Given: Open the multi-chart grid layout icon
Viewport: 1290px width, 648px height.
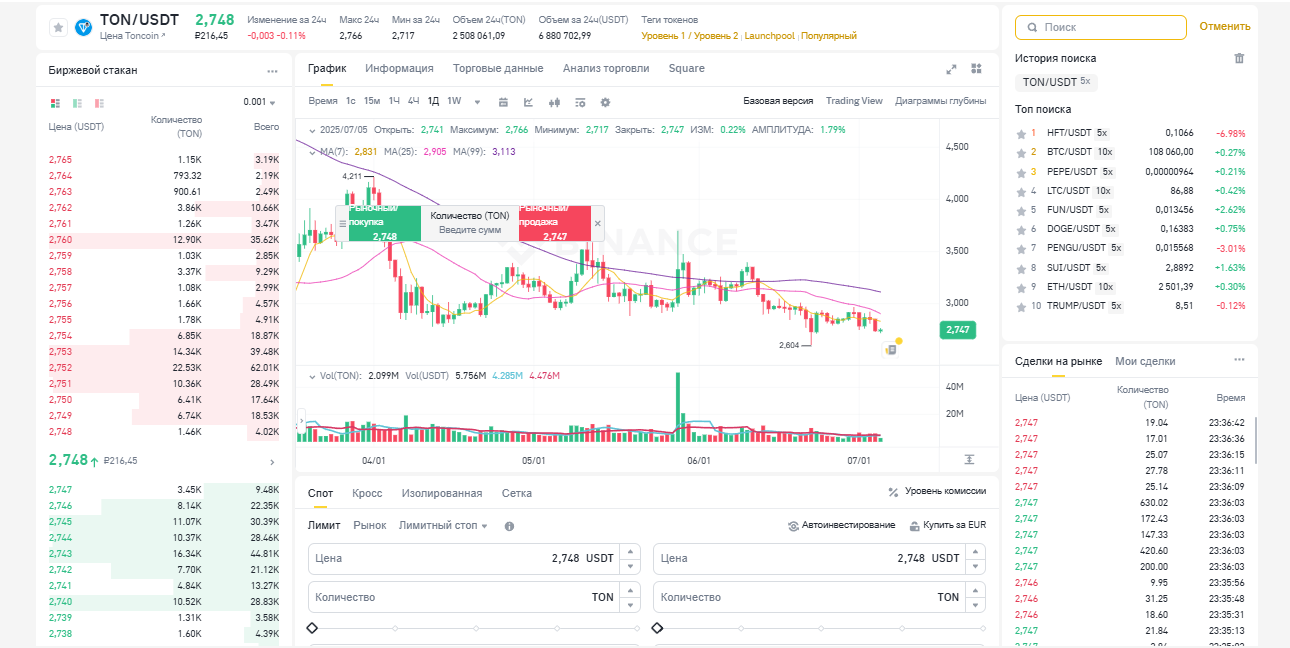Looking at the screenshot, I should pyautogui.click(x=976, y=69).
